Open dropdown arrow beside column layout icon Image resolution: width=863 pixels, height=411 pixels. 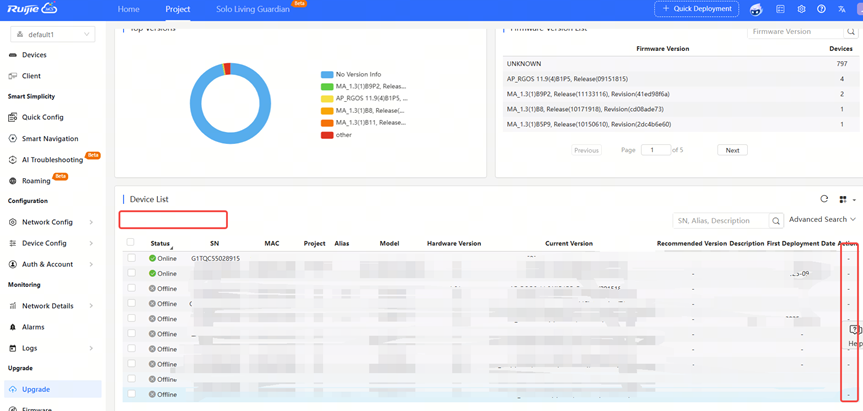tap(854, 200)
